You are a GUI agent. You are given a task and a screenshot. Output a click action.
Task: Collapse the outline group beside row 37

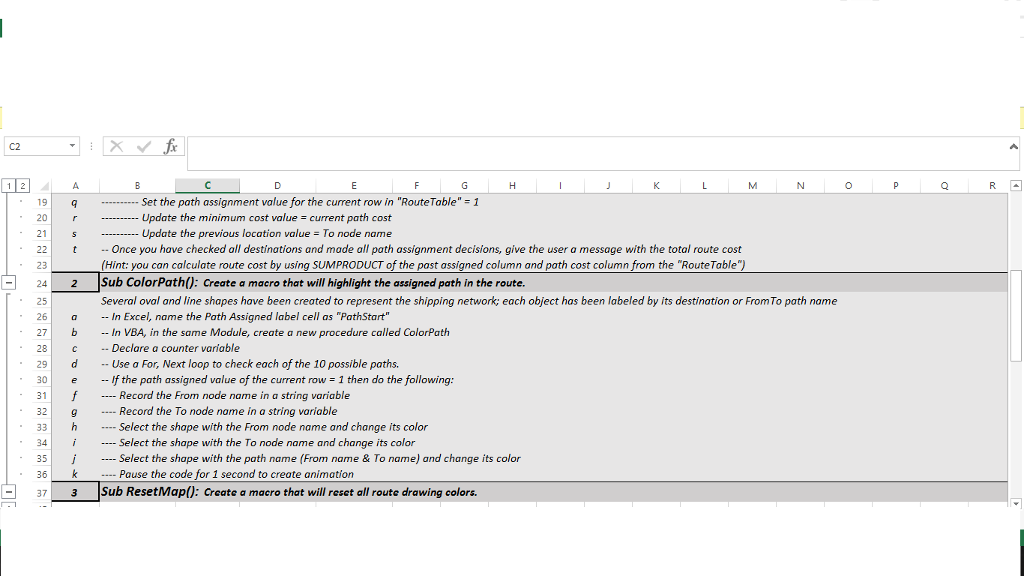[x=9, y=490]
